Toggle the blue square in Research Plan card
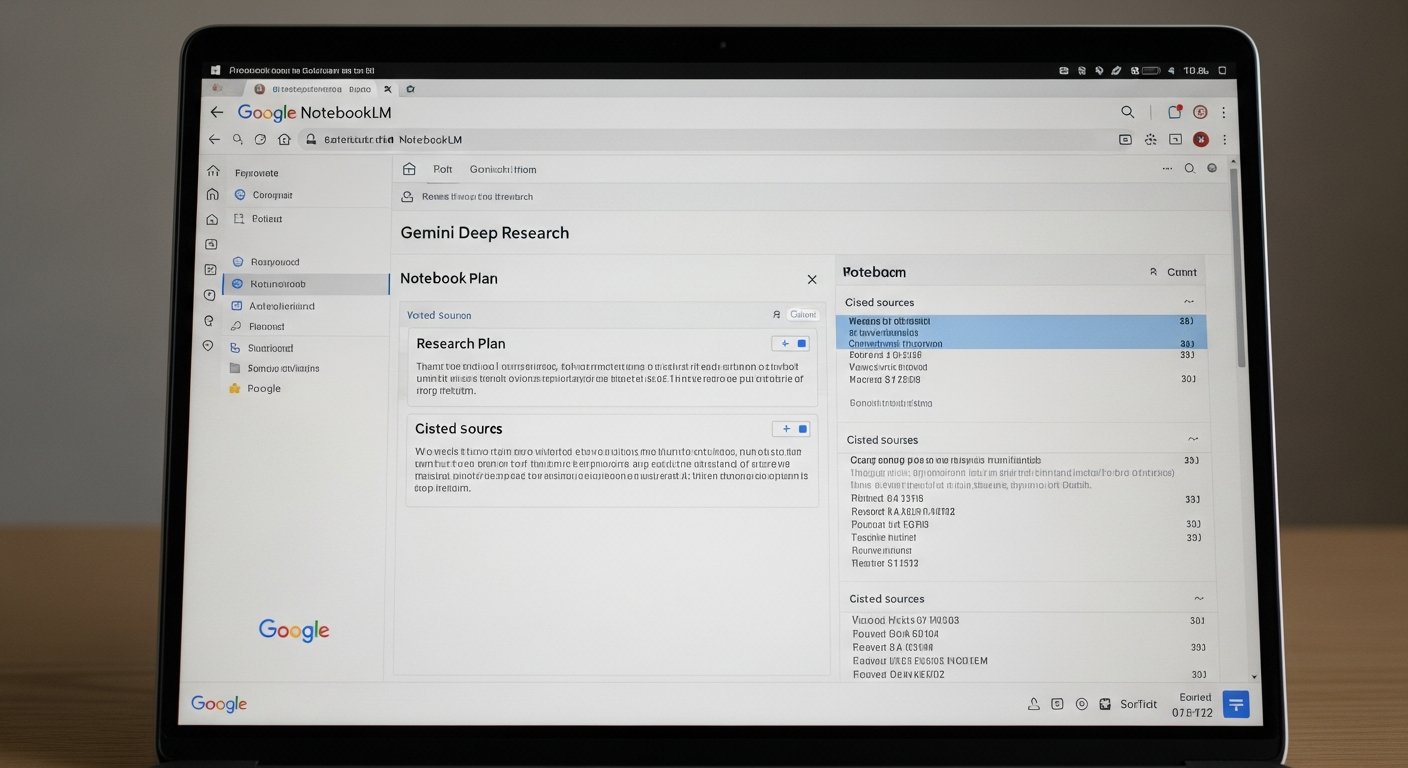The height and width of the screenshot is (768, 1408). [x=801, y=344]
